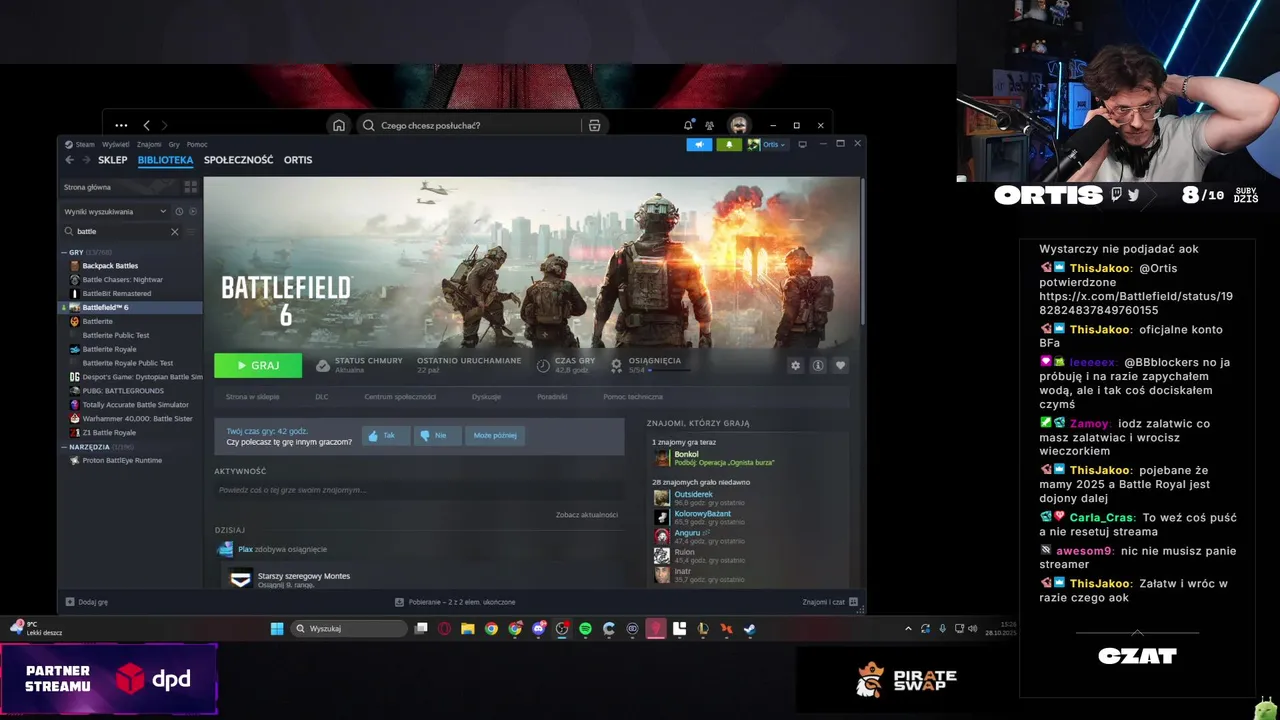Click the cloud status icon
Image resolution: width=1280 pixels, height=720 pixels.
[323, 366]
